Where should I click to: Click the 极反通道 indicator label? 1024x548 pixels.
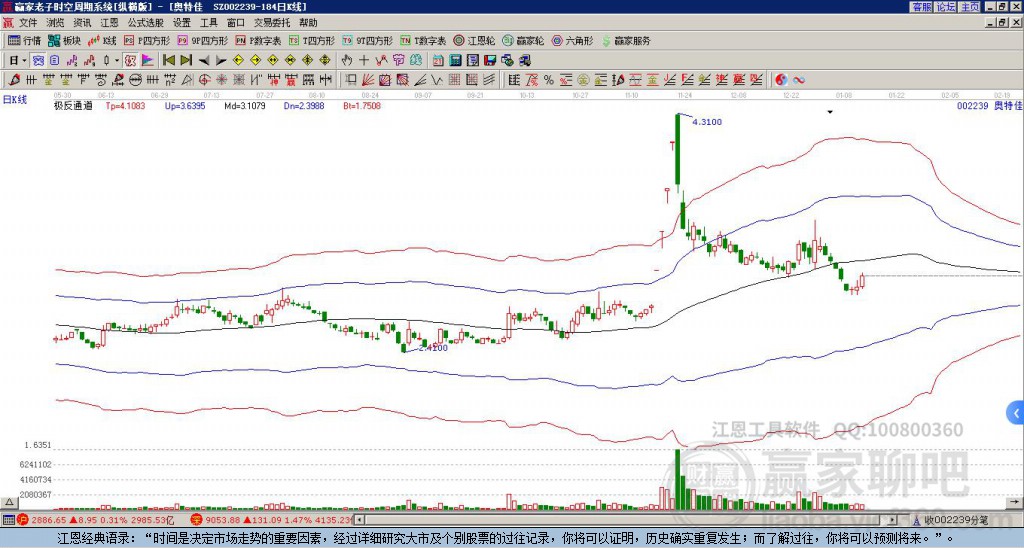click(73, 106)
